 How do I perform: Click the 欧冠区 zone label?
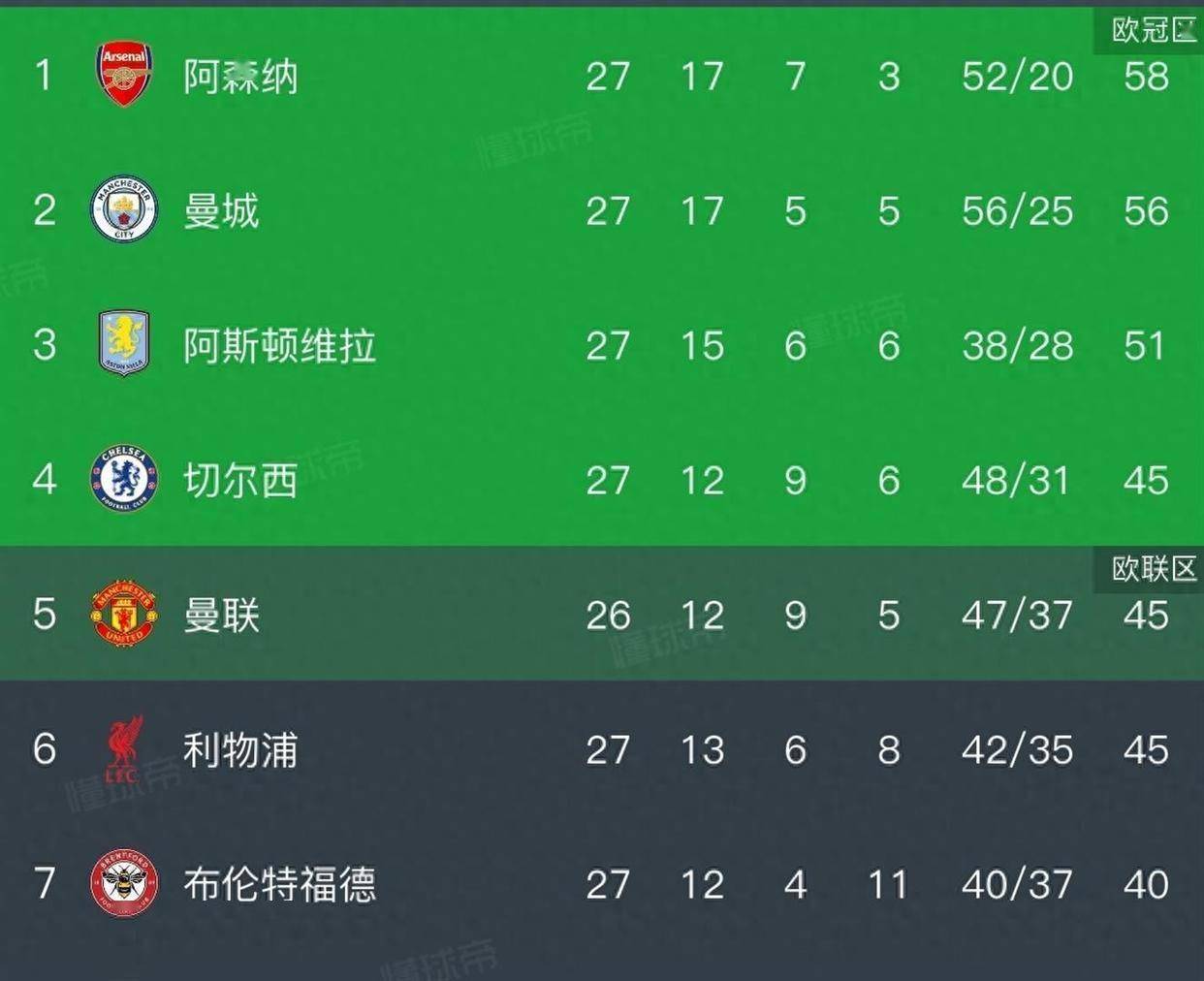point(1153,31)
